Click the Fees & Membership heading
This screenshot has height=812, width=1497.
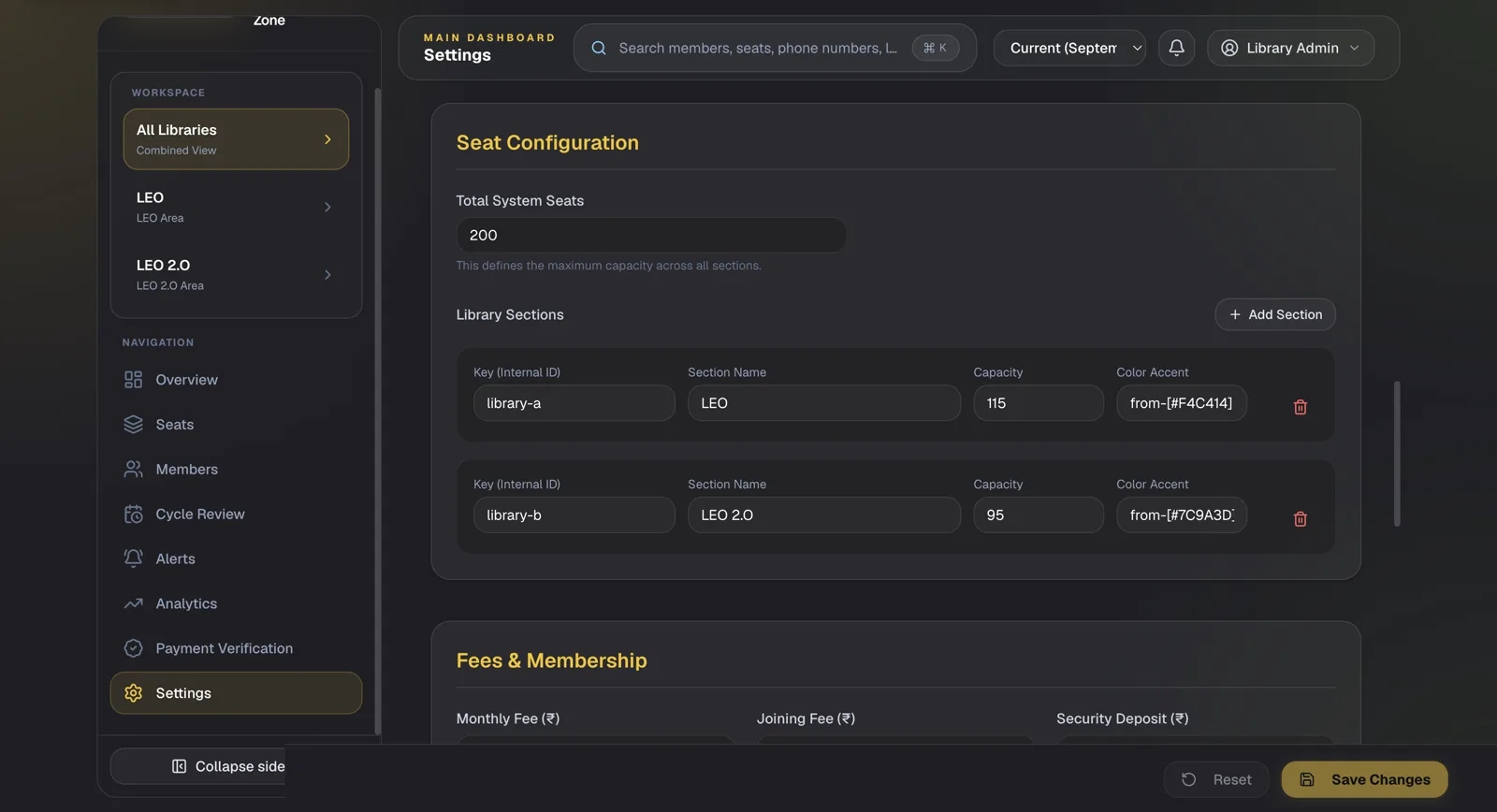point(551,660)
